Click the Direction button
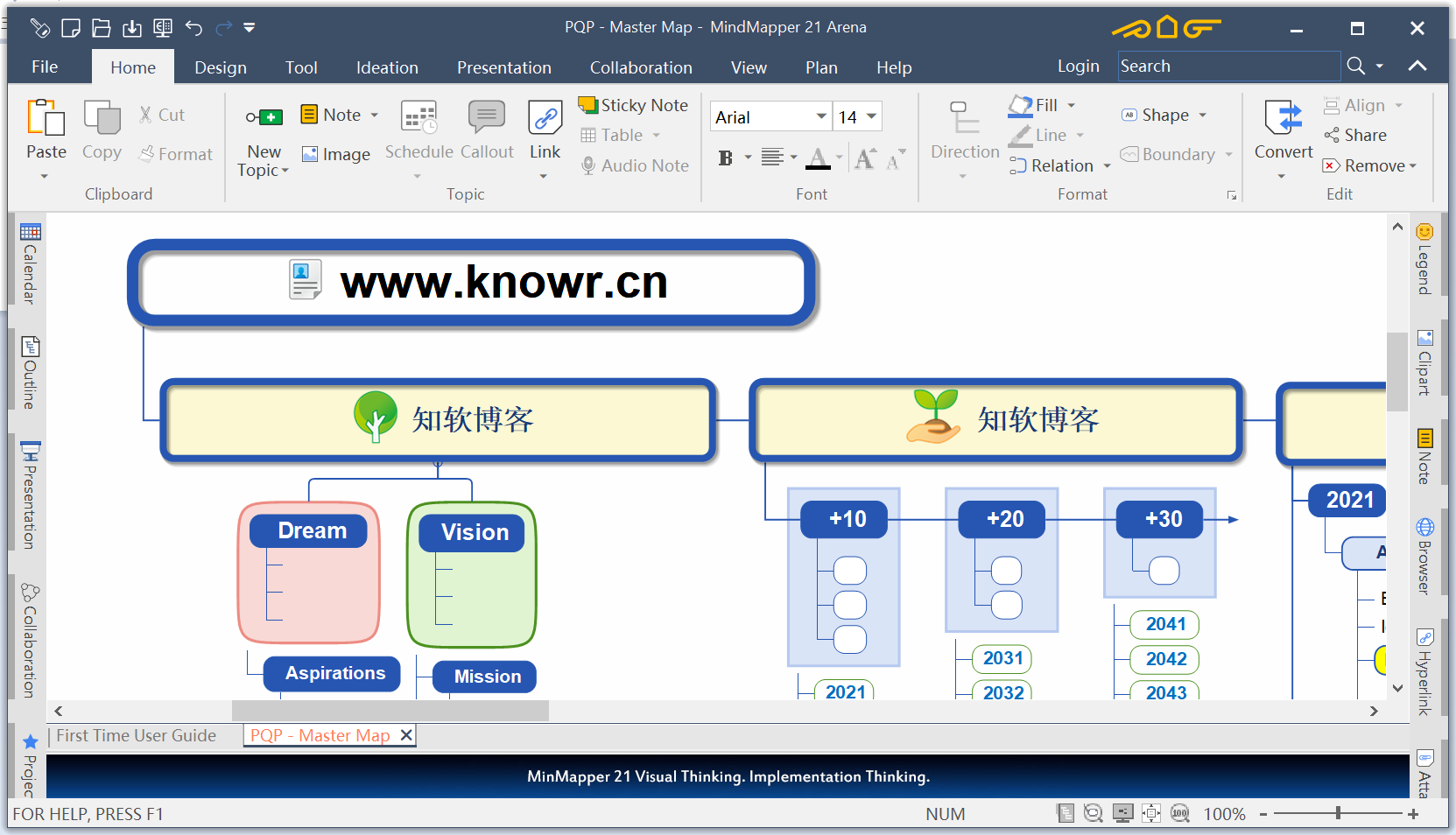 pos(965,131)
